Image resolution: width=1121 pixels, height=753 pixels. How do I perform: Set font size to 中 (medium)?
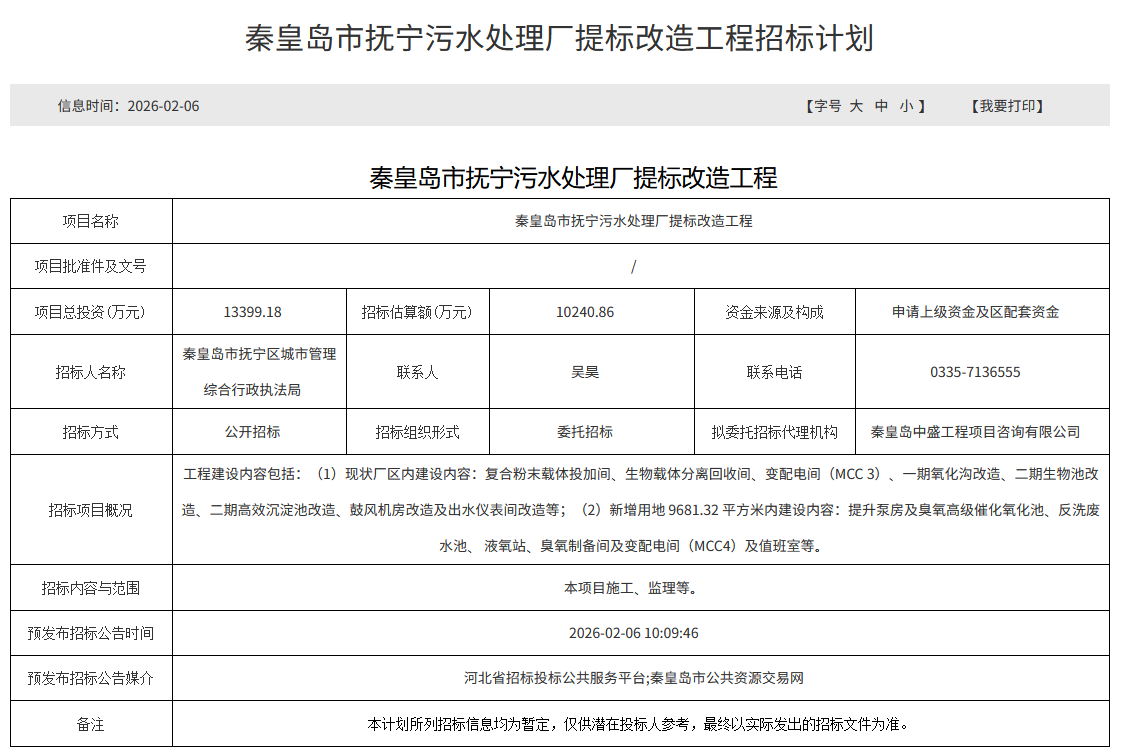pos(881,106)
